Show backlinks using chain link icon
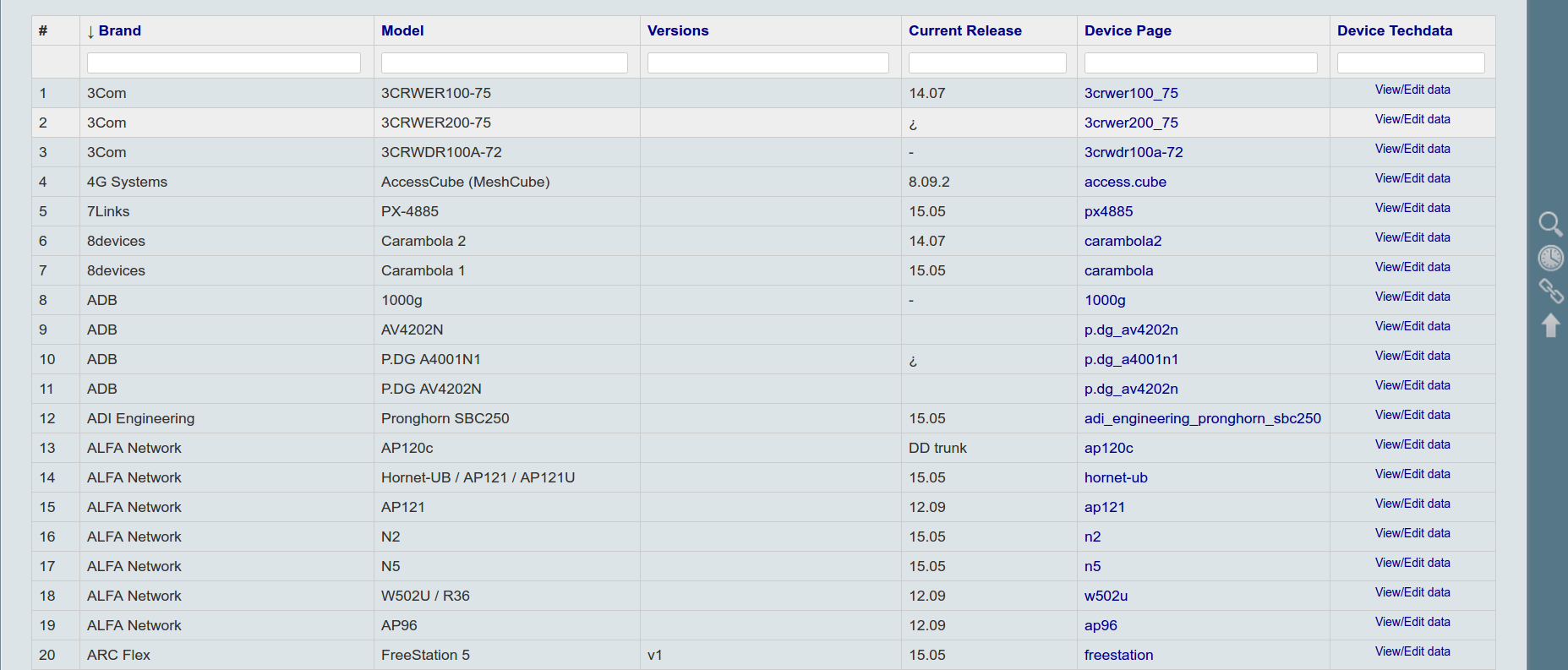This screenshot has height=670, width=1568. 1550,291
